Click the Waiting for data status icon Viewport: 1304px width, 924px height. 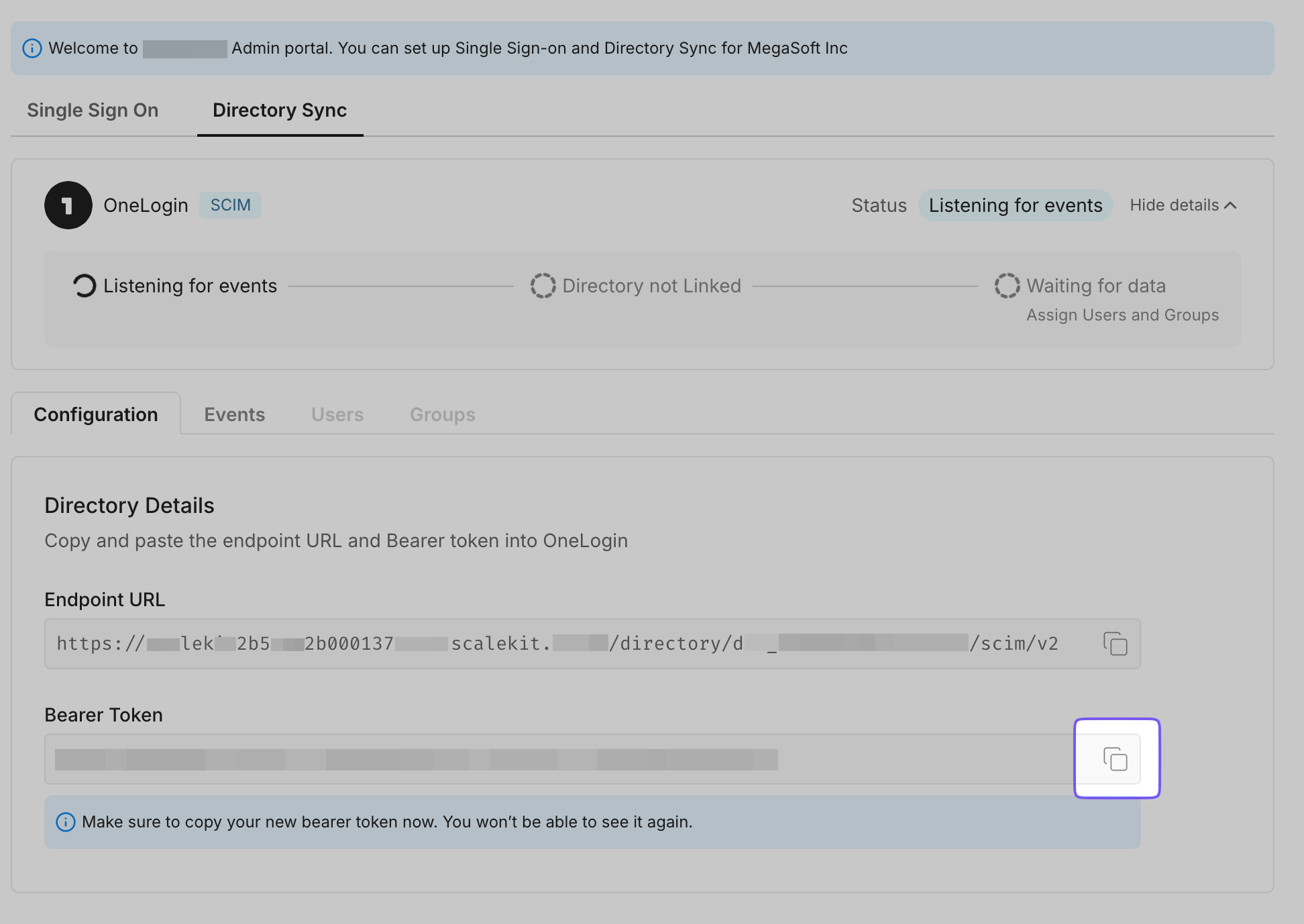click(x=1006, y=285)
